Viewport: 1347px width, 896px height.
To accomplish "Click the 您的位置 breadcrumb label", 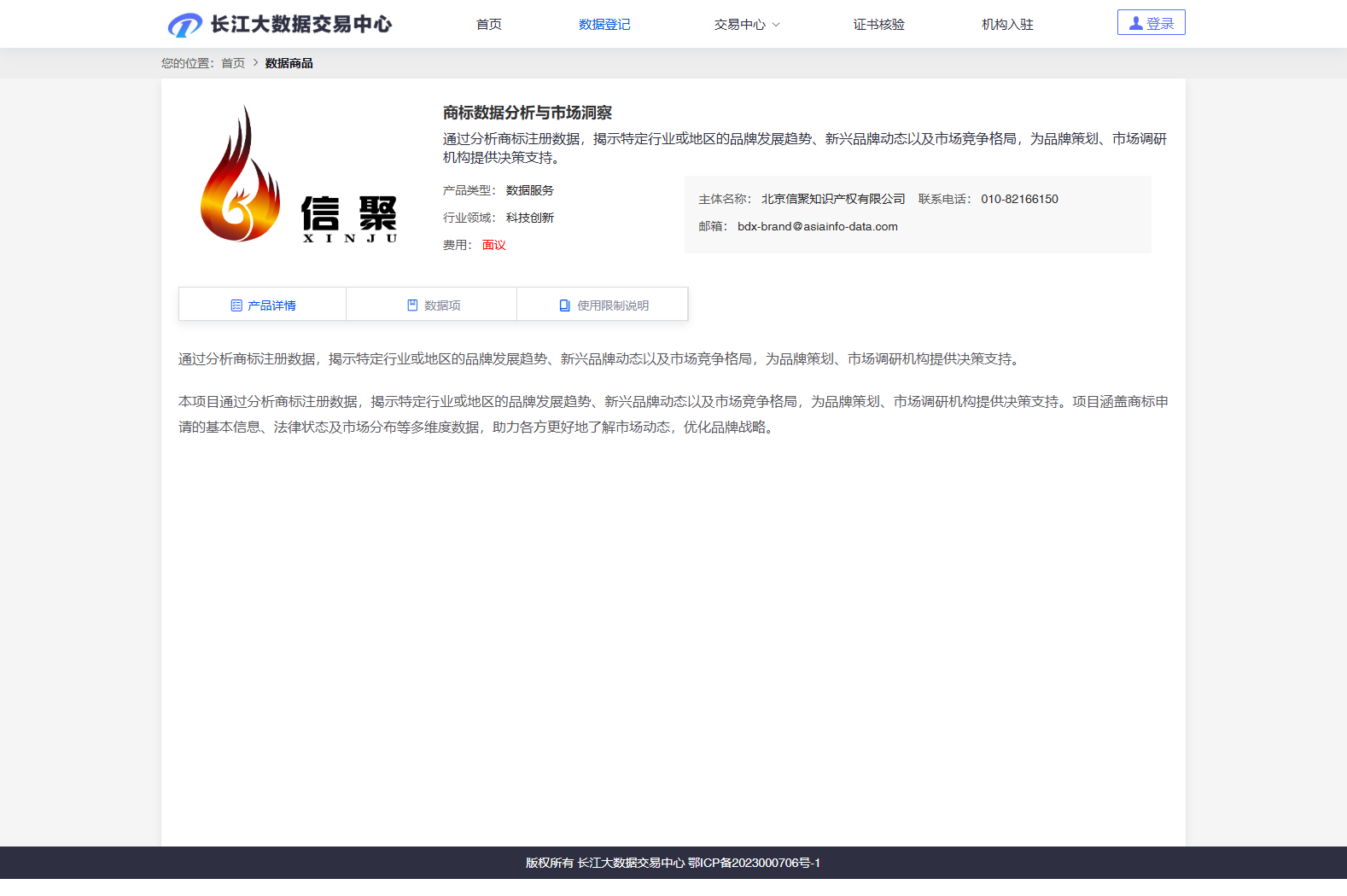I will pos(188,63).
